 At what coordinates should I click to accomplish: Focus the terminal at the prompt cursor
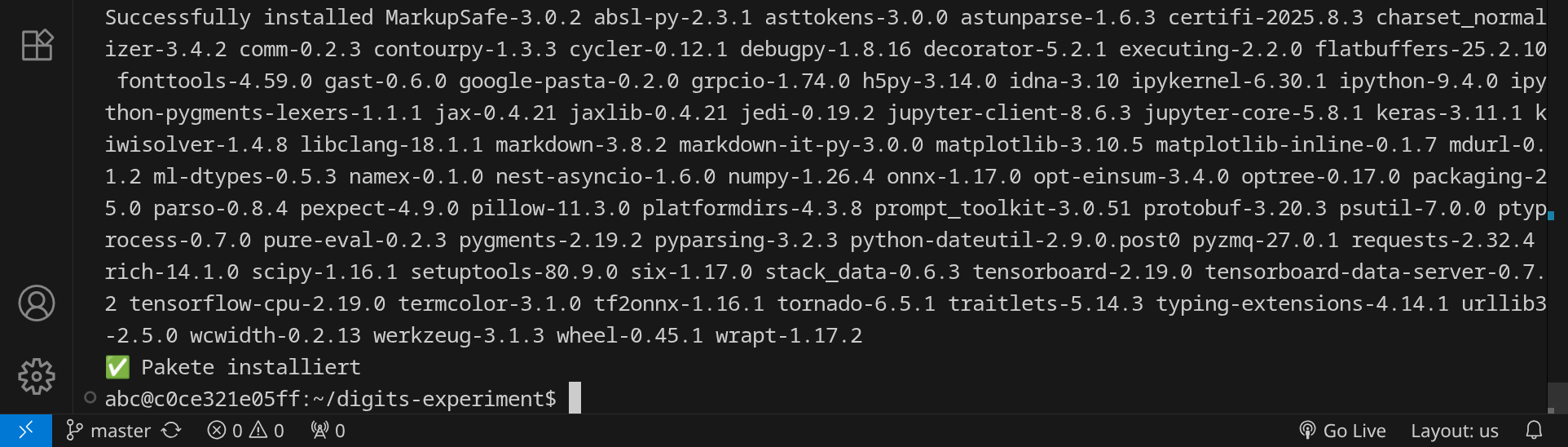[575, 398]
